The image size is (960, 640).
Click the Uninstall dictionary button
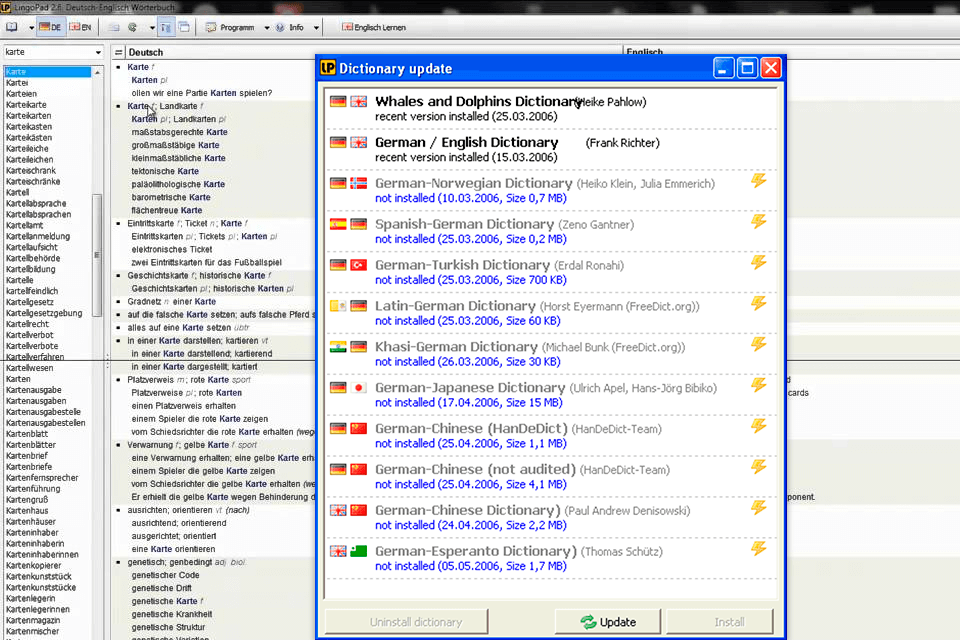407,622
